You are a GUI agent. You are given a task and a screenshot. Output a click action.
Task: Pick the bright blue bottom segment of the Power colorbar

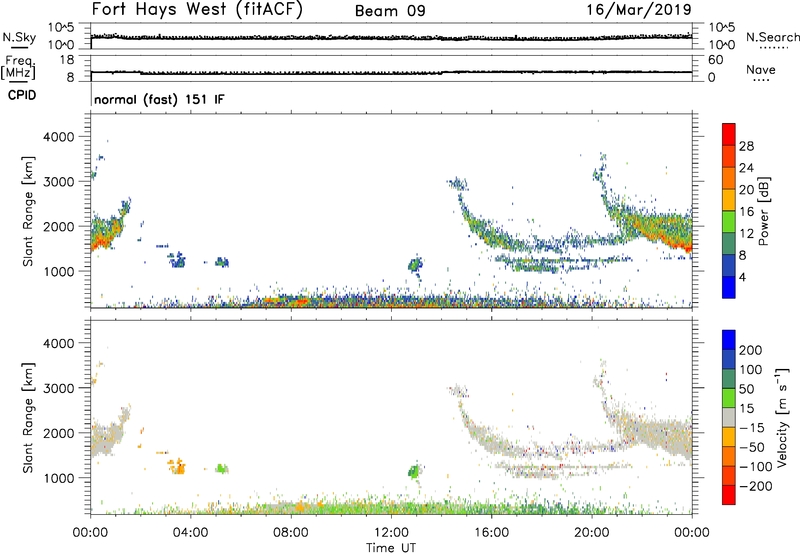click(729, 287)
